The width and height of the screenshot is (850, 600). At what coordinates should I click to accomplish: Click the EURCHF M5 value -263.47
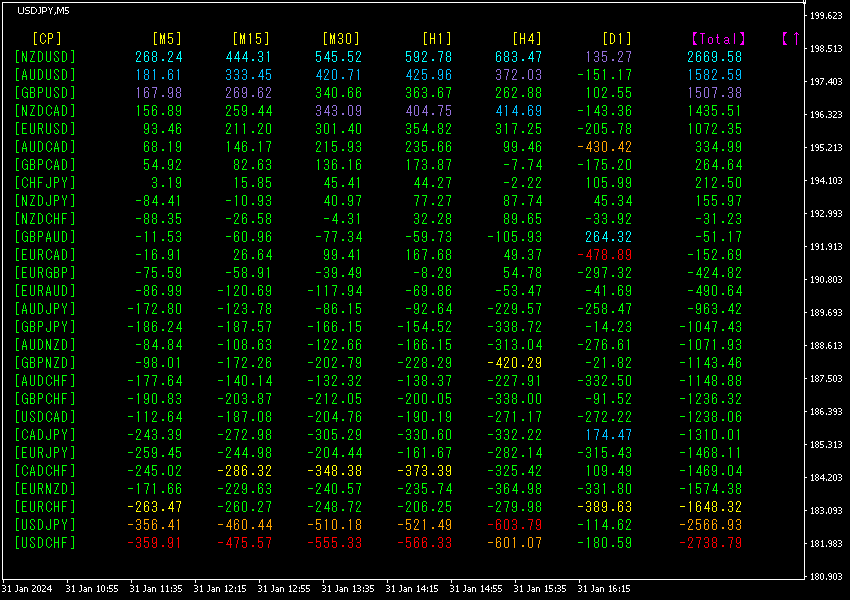(154, 507)
